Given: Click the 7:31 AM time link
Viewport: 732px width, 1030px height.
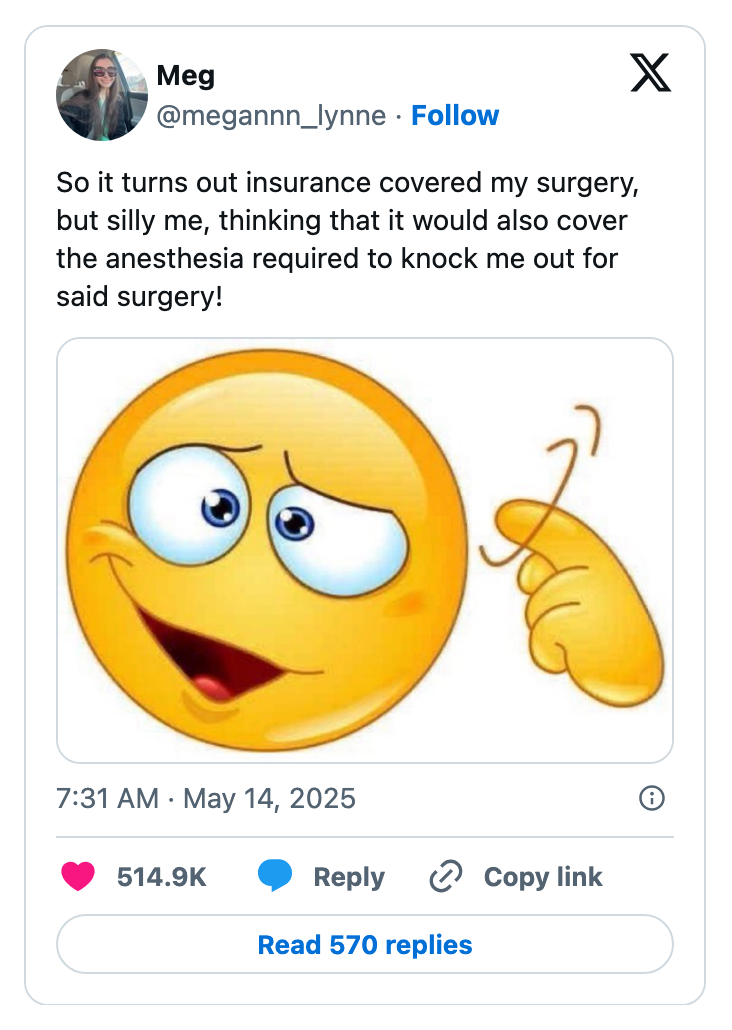Looking at the screenshot, I should click(x=103, y=799).
